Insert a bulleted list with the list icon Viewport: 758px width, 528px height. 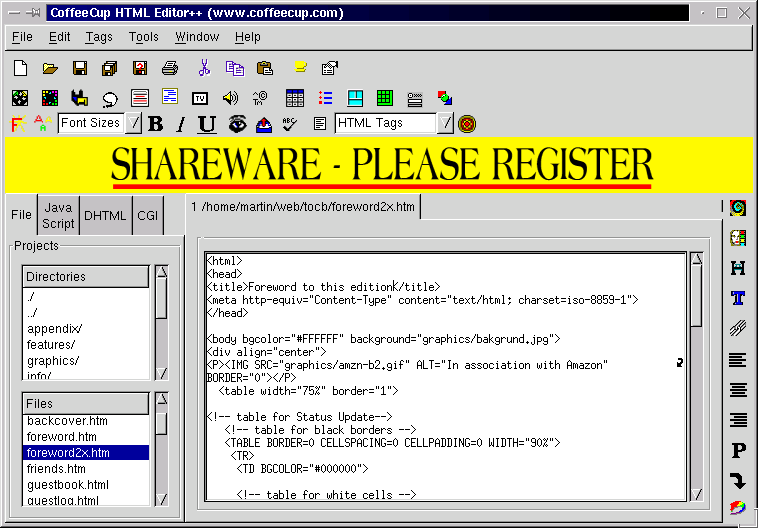(x=325, y=98)
